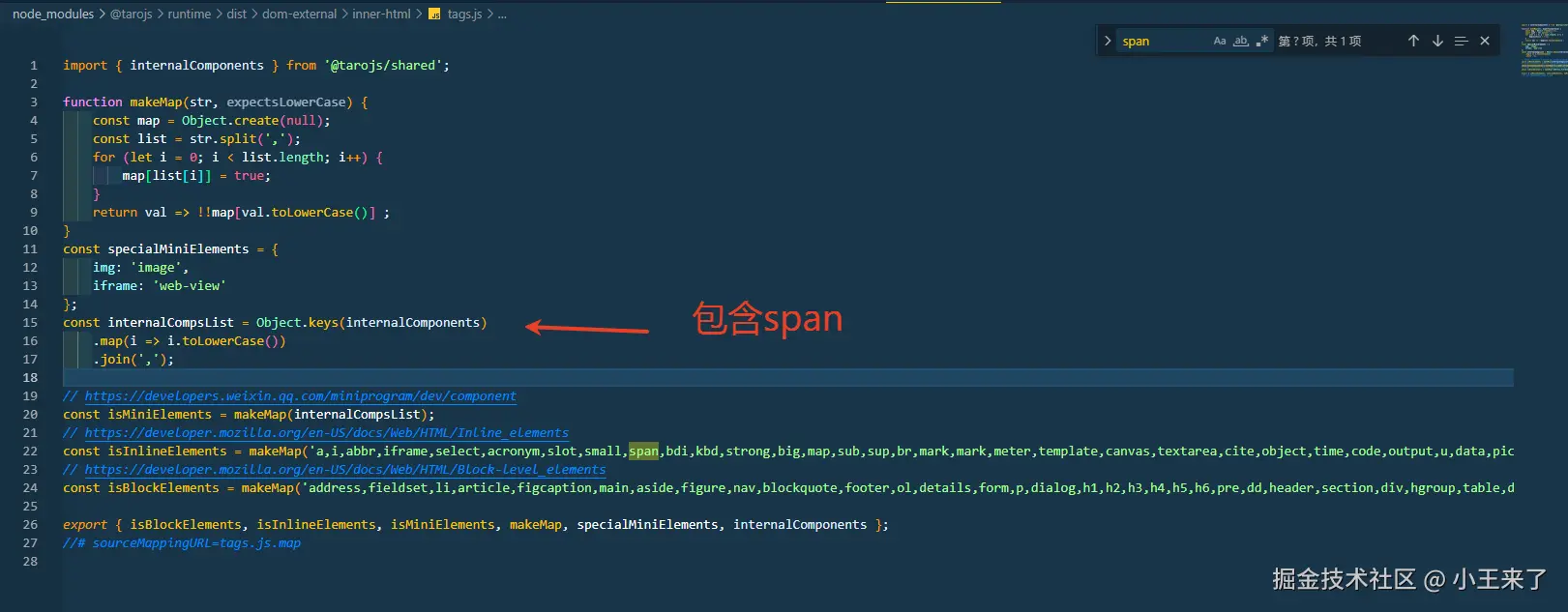This screenshot has width=1568, height=612.
Task: Click the Find in Selection icon
Action: click(x=1461, y=41)
